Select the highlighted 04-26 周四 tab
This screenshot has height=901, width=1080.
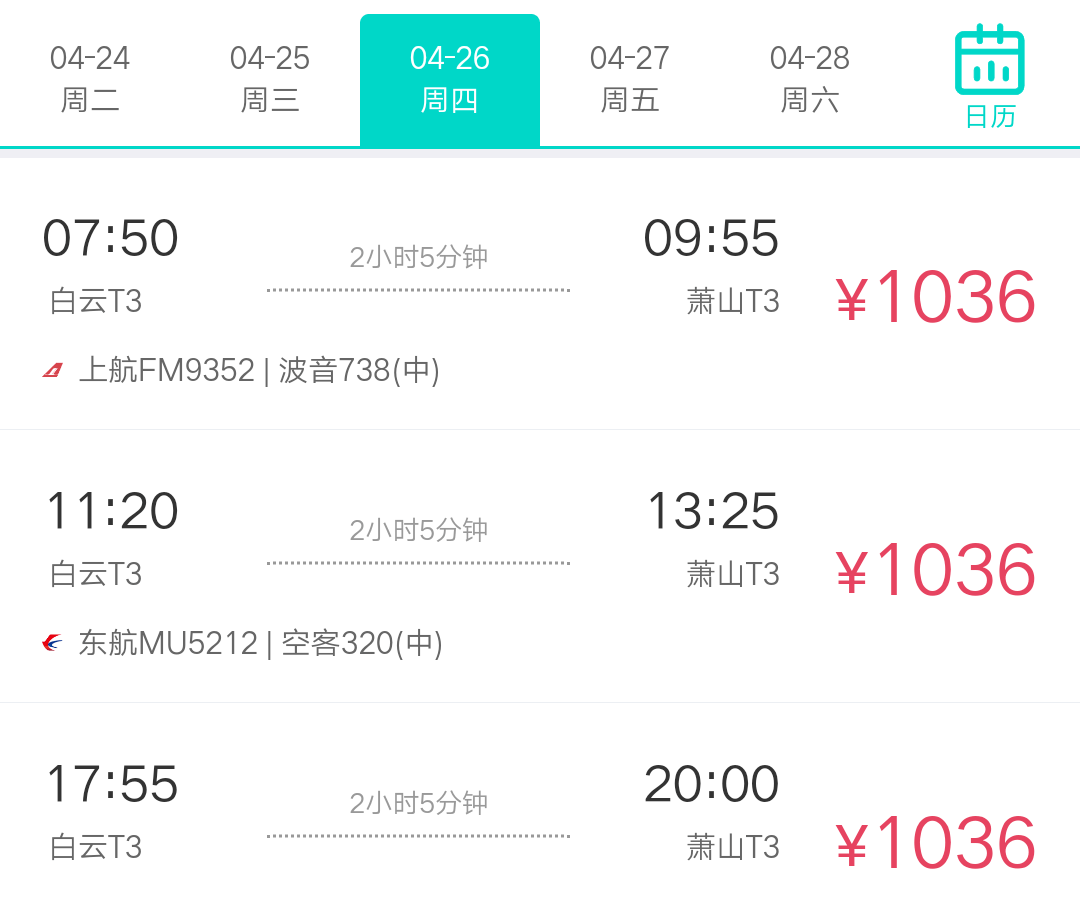pos(450,79)
